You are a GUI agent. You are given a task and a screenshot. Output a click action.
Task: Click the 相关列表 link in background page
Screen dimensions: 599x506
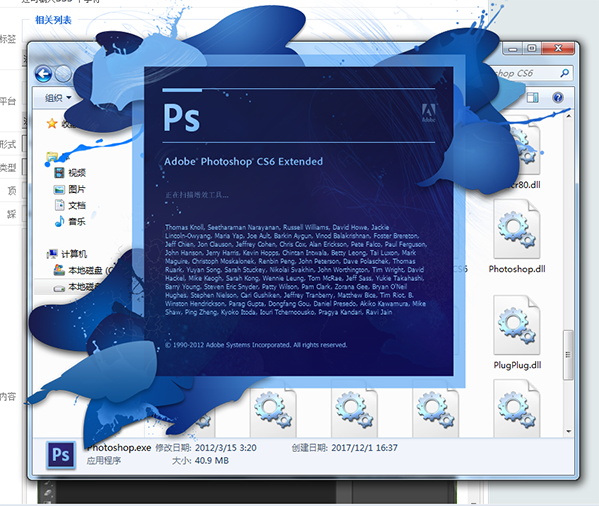pyautogui.click(x=53, y=20)
